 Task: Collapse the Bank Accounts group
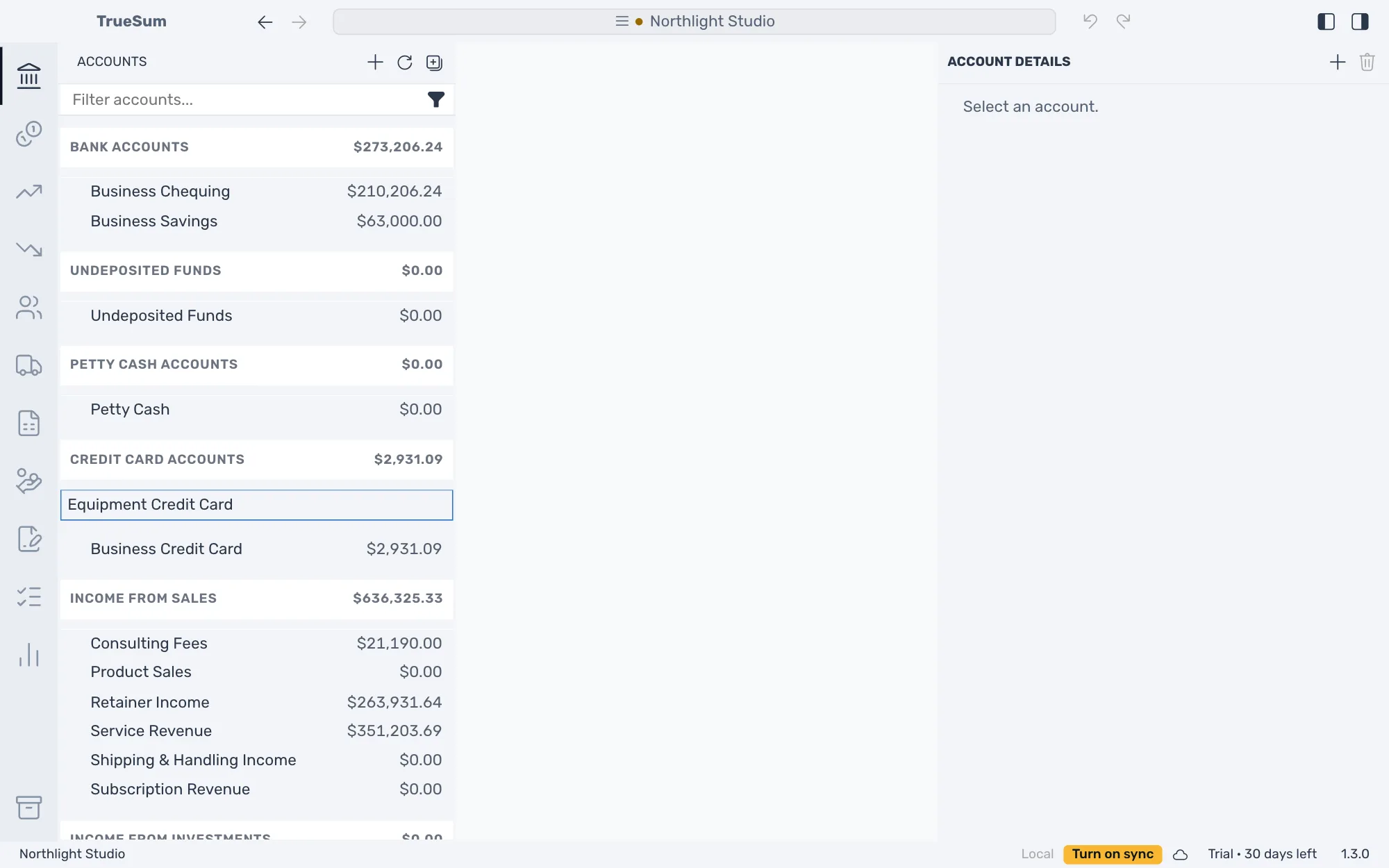coord(256,147)
